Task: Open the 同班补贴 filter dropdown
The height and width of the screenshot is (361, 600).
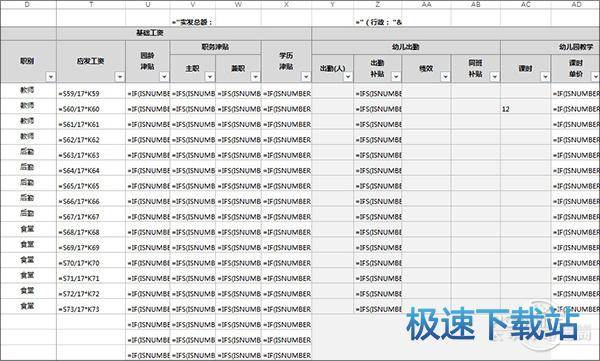Action: 494,77
